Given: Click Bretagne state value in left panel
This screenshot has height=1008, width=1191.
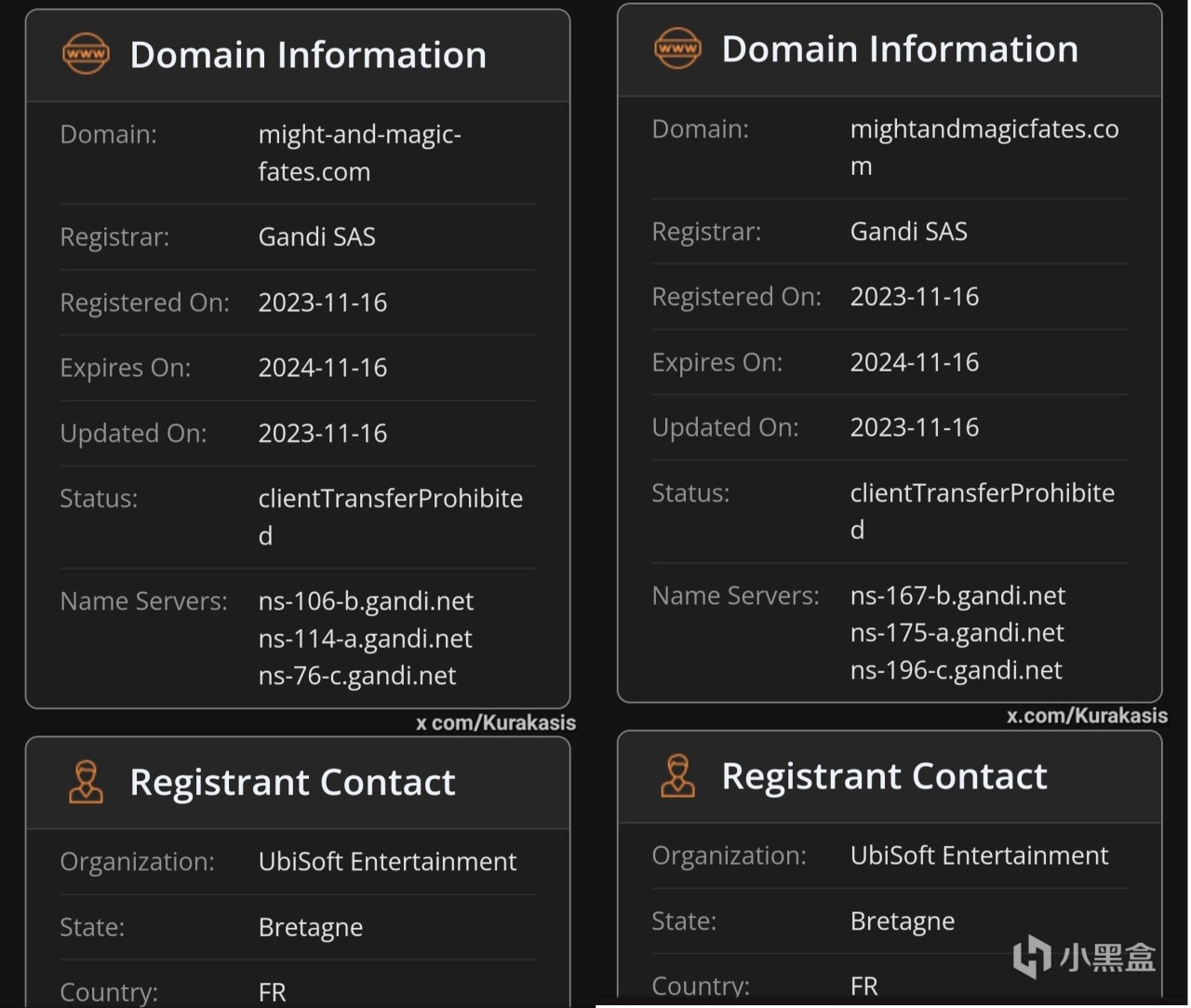Looking at the screenshot, I should (x=310, y=928).
